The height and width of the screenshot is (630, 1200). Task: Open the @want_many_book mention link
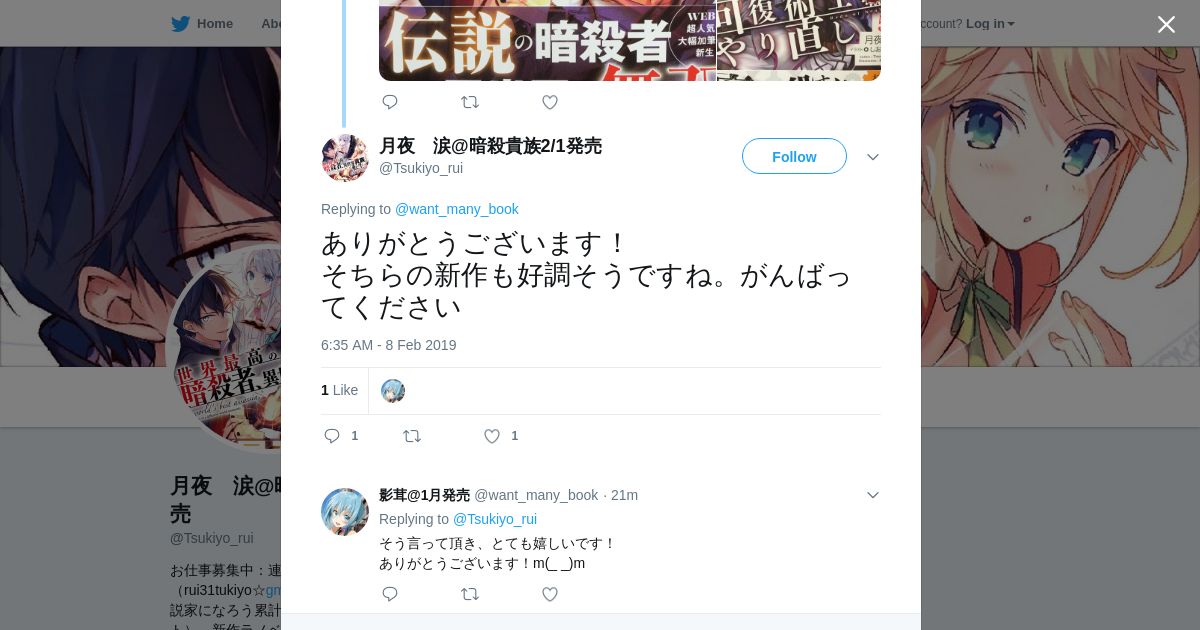(x=457, y=209)
